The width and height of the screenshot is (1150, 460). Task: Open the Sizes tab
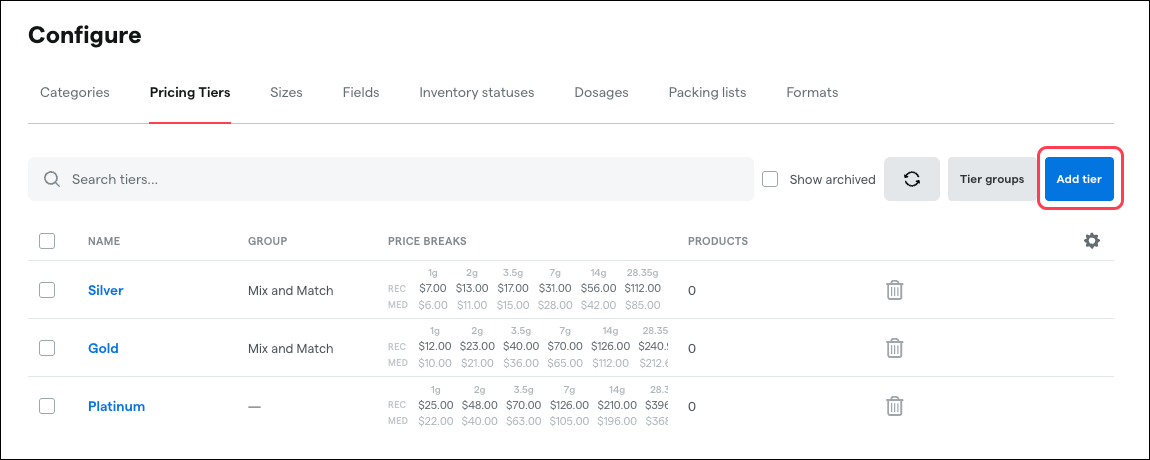(286, 92)
